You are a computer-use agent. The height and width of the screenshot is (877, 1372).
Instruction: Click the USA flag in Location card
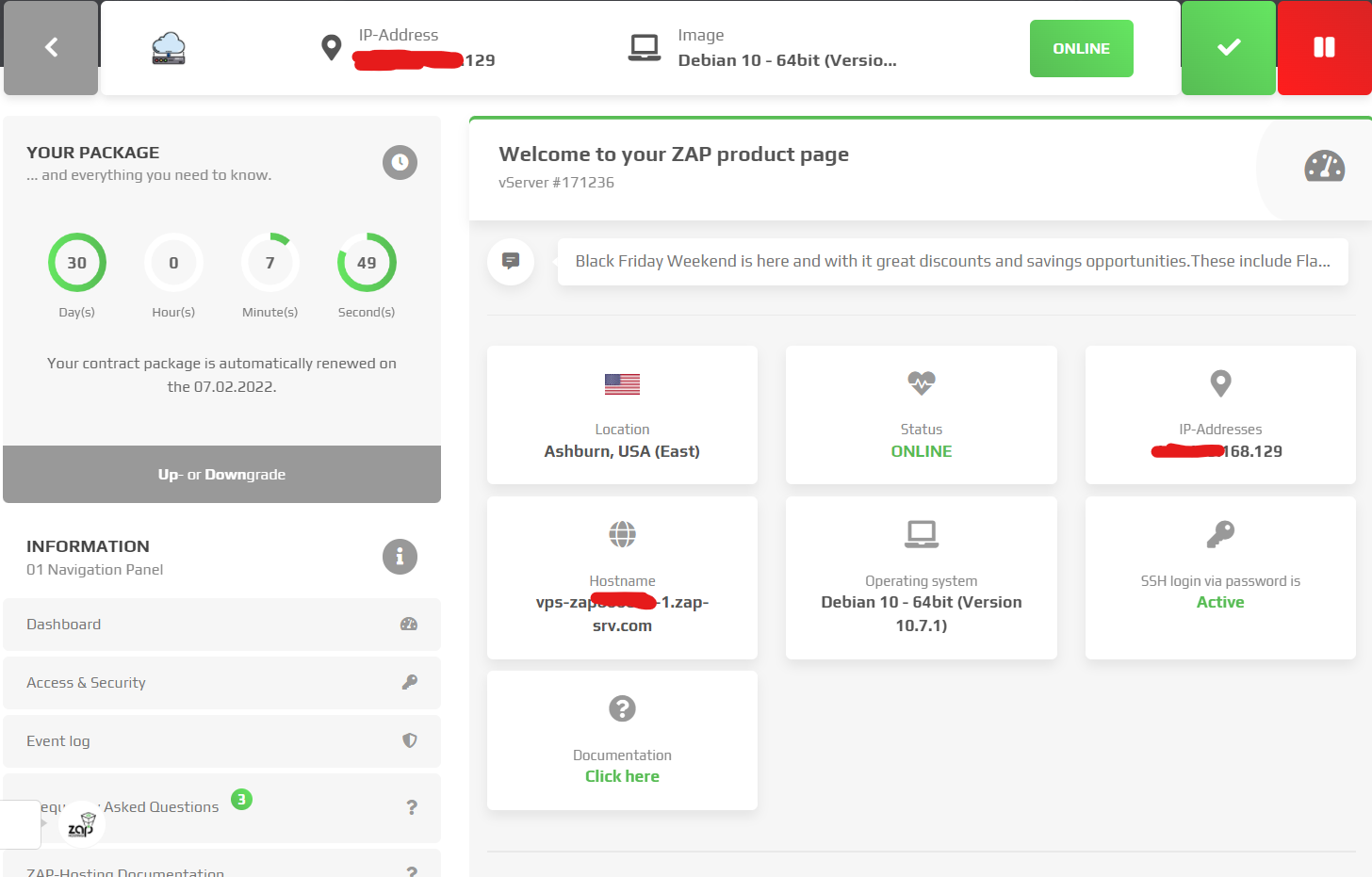(622, 383)
